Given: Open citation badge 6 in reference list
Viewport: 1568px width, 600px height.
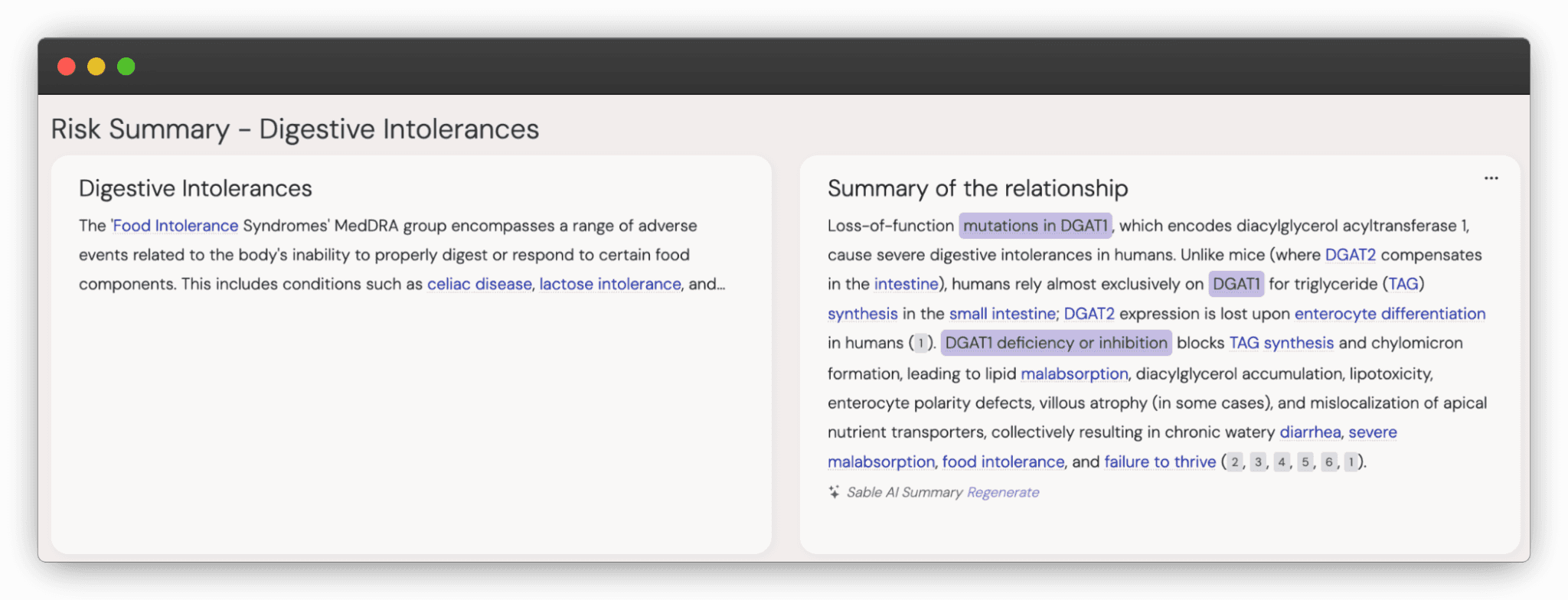Looking at the screenshot, I should coord(1329,461).
